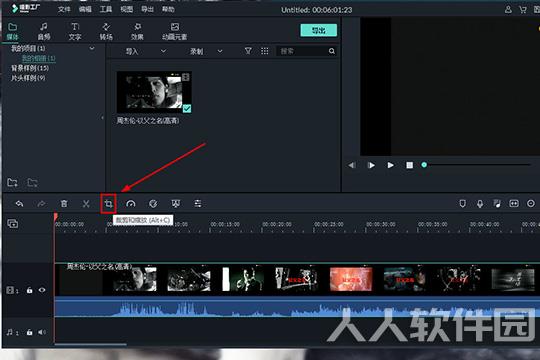Switch to the 效果 effects tab
This screenshot has height=360, width=540.
point(137,31)
